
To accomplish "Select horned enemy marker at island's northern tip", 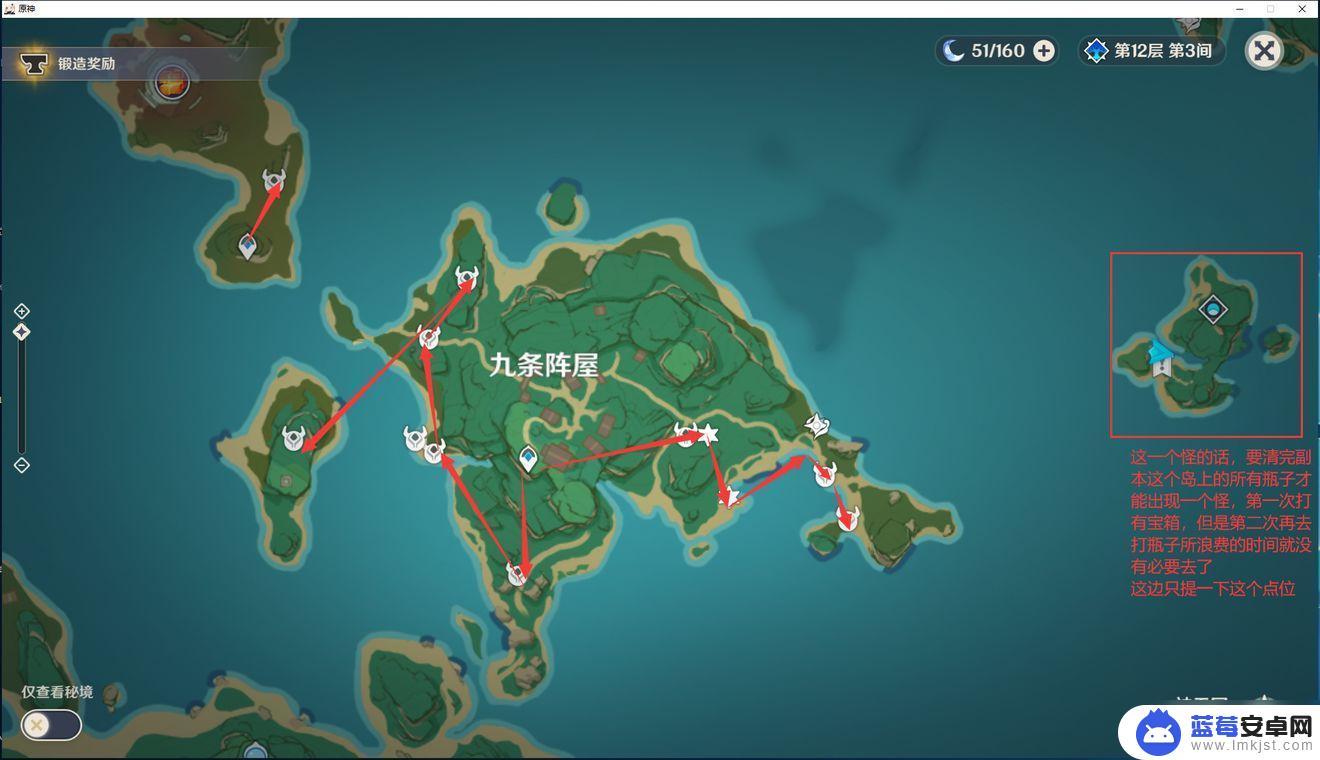I will (x=467, y=277).
